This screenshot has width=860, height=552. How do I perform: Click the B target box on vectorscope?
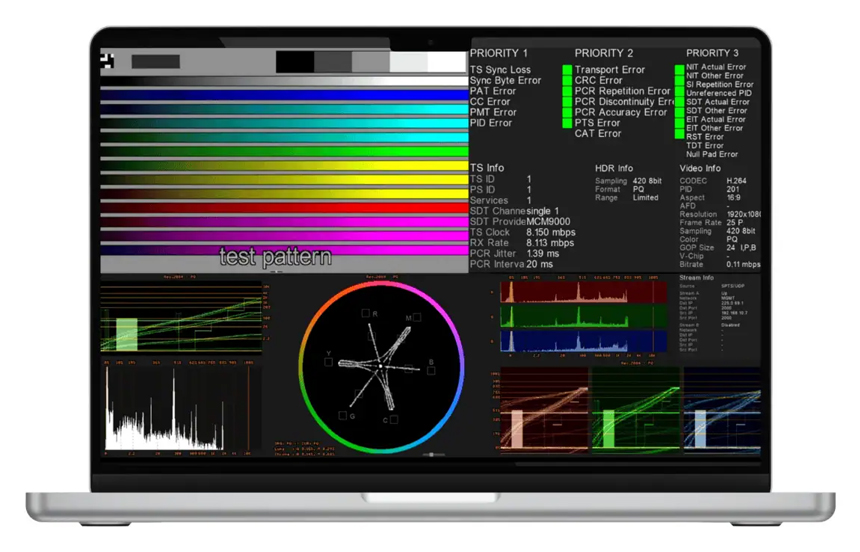(430, 370)
